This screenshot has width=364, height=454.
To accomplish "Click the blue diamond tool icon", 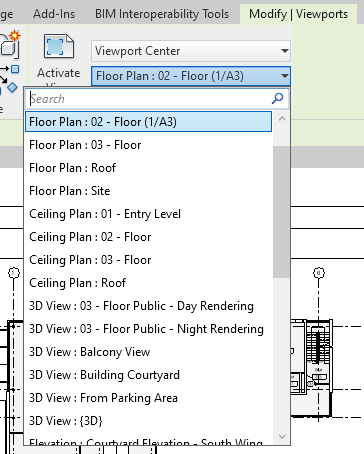I will click(12, 88).
